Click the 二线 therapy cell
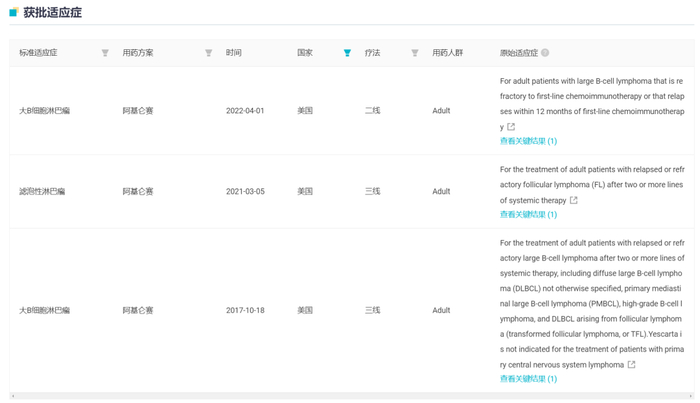Screen dimensions: 700x403 [372, 111]
